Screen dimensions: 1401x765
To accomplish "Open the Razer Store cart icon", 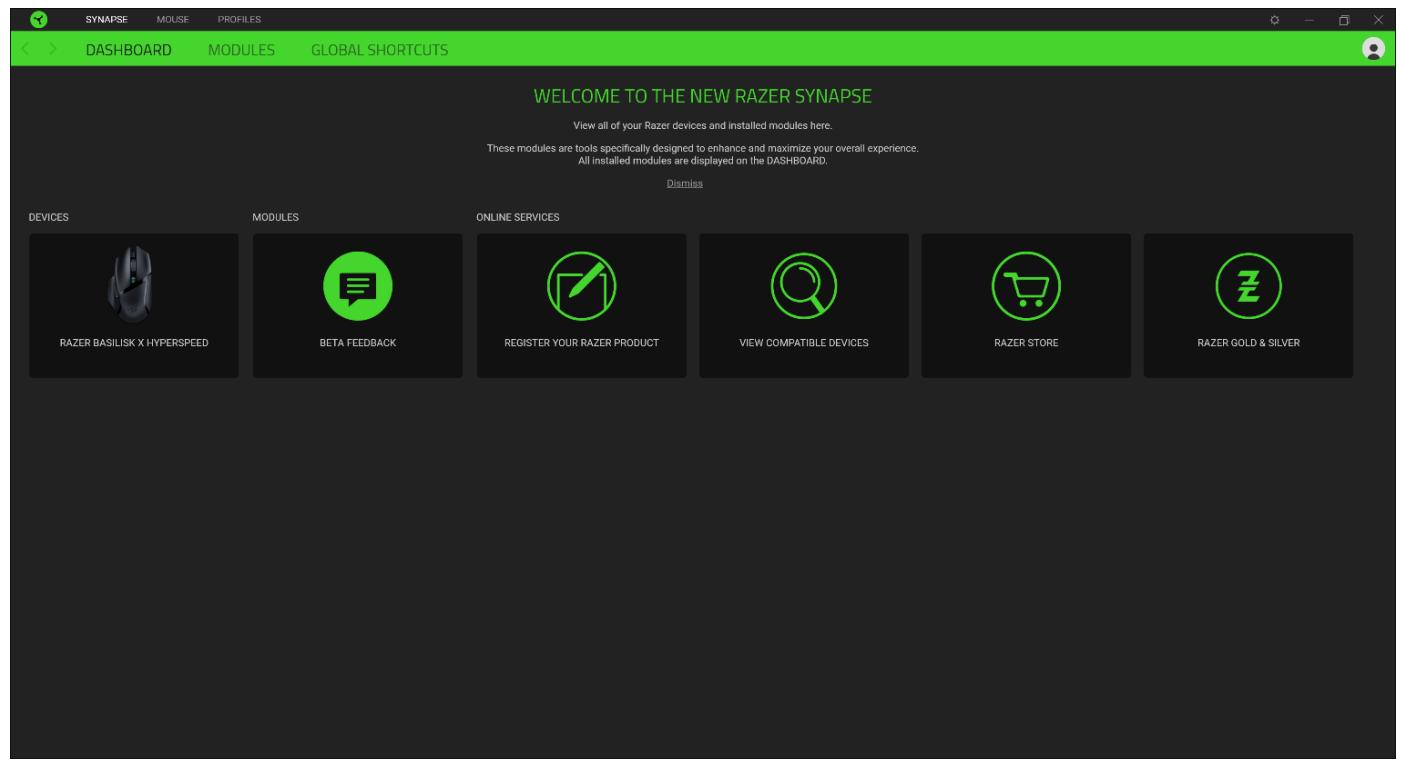I will 1026,286.
